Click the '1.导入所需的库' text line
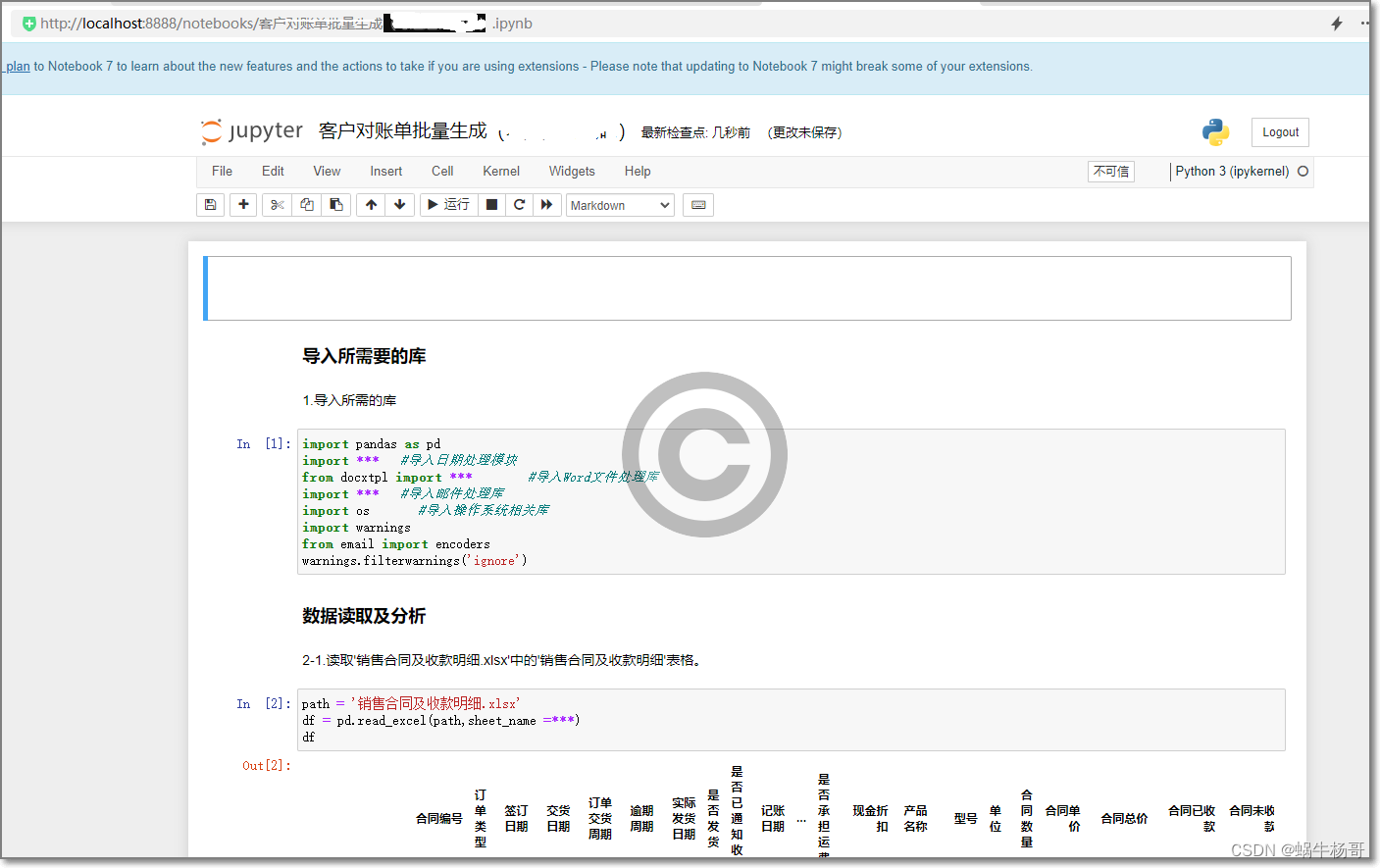This screenshot has width=1380, height=868. 349,400
